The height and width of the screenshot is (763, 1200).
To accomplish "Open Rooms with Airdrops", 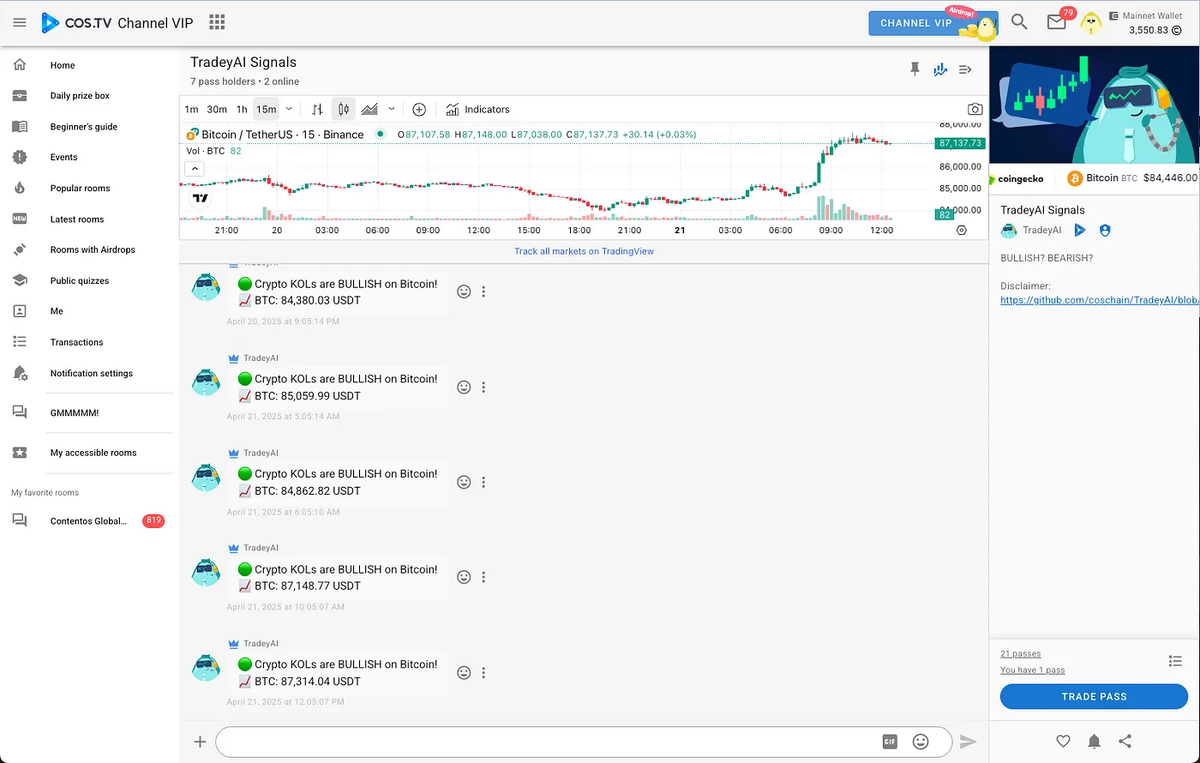I will point(92,250).
